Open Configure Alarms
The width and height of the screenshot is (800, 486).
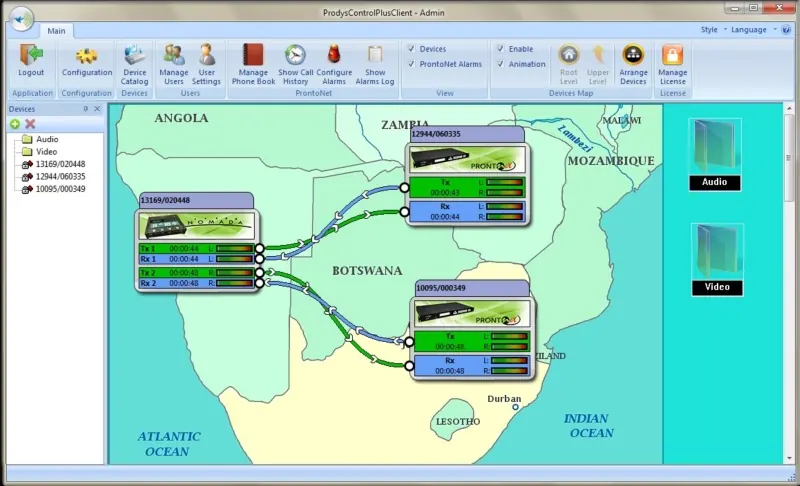click(334, 64)
